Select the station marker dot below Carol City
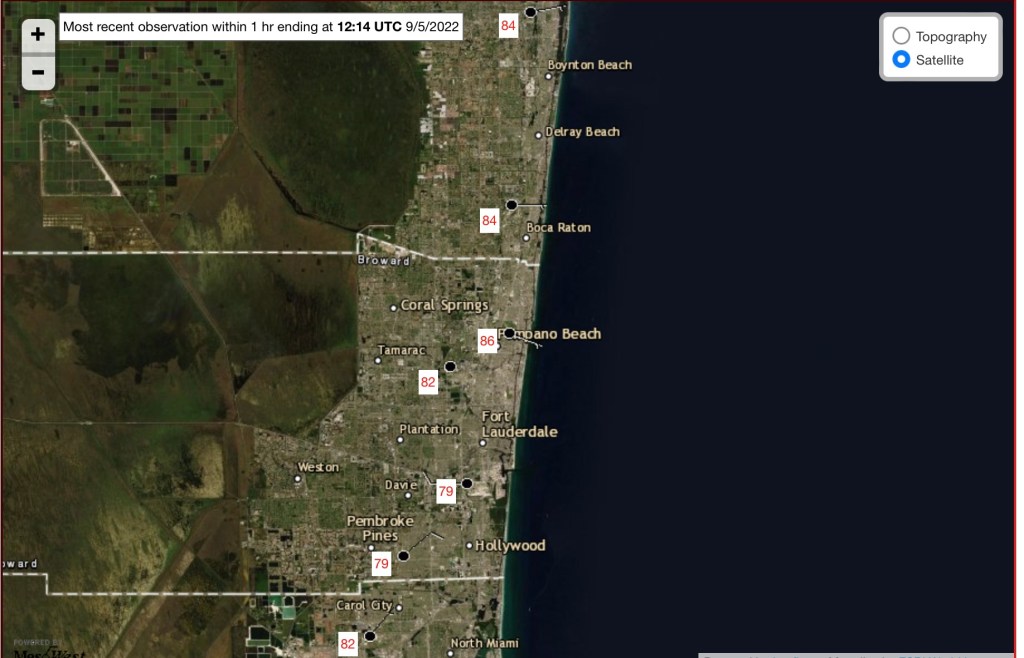 369,636
